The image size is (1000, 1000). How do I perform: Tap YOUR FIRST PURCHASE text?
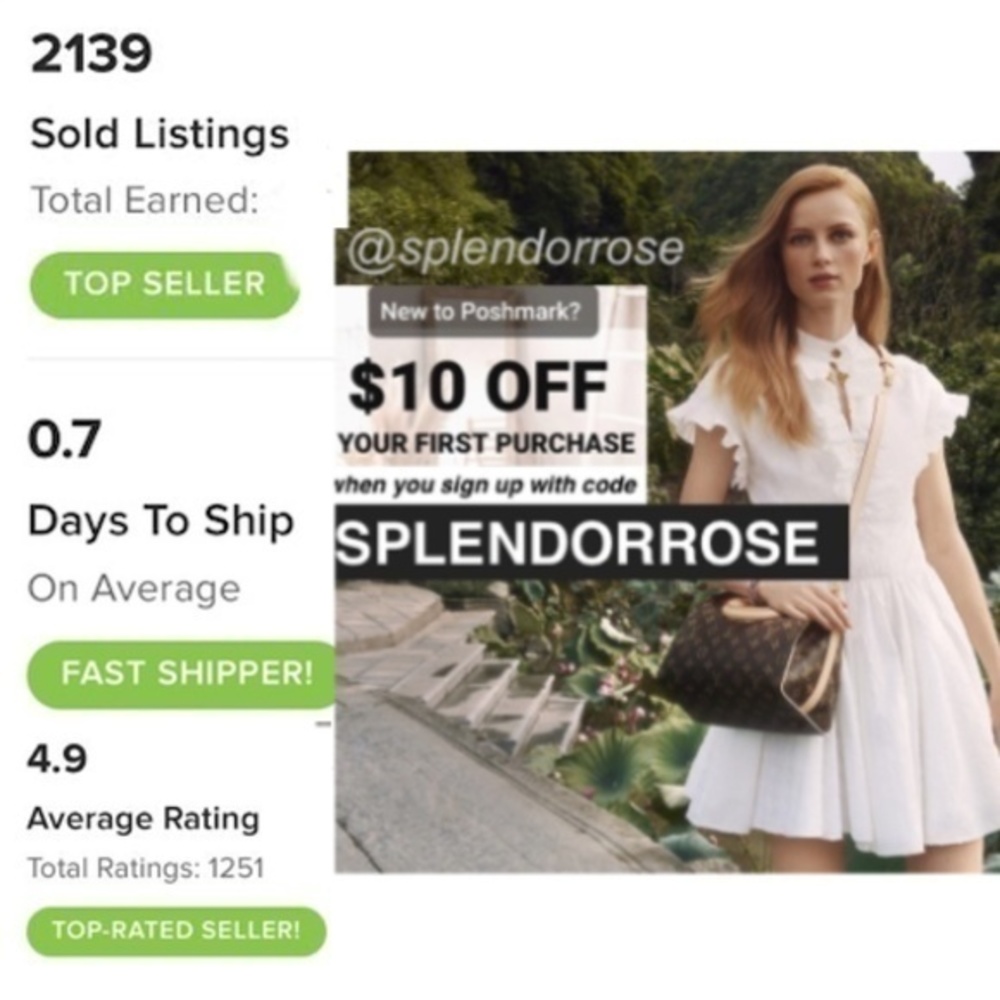[487, 442]
